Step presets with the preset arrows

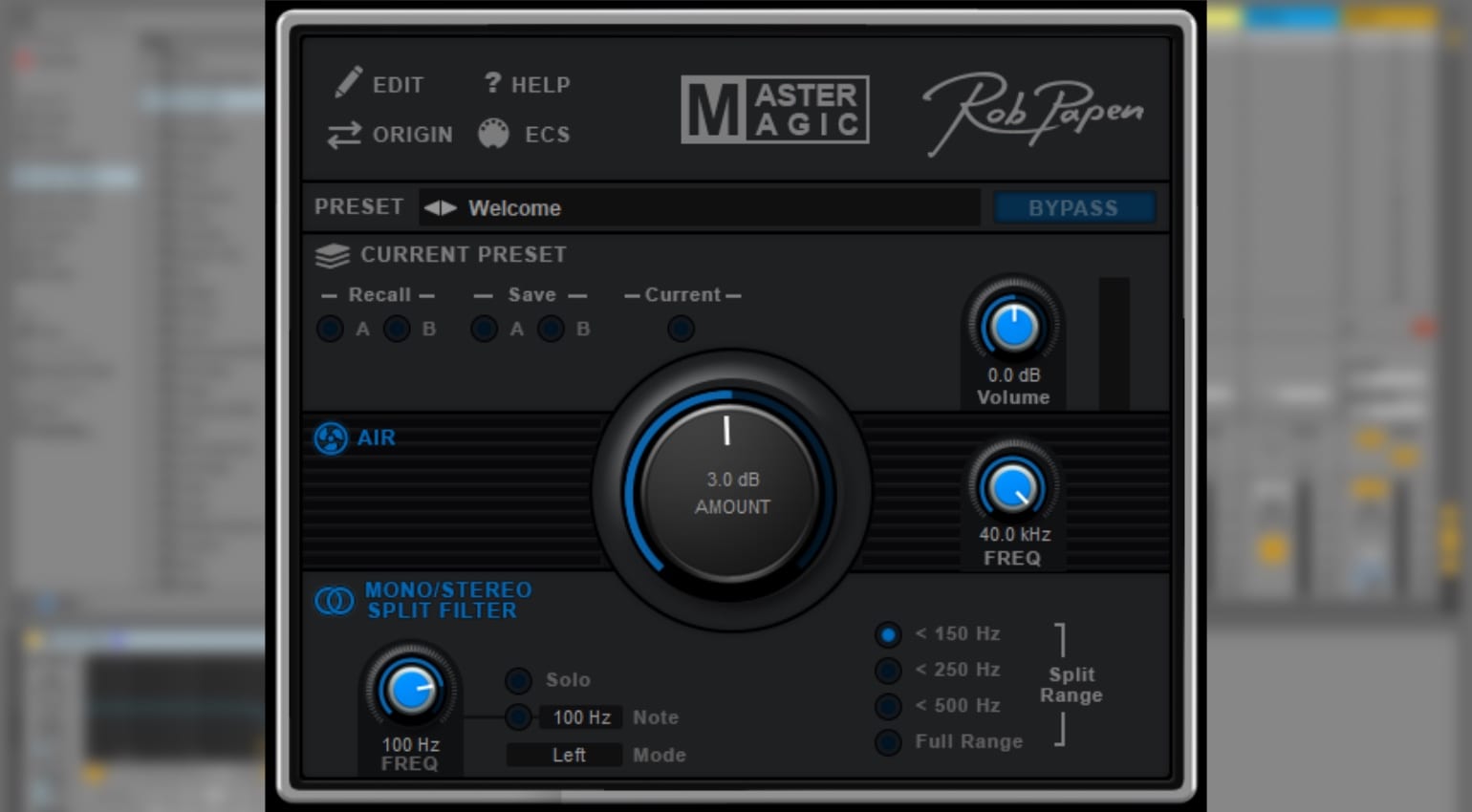click(x=441, y=207)
